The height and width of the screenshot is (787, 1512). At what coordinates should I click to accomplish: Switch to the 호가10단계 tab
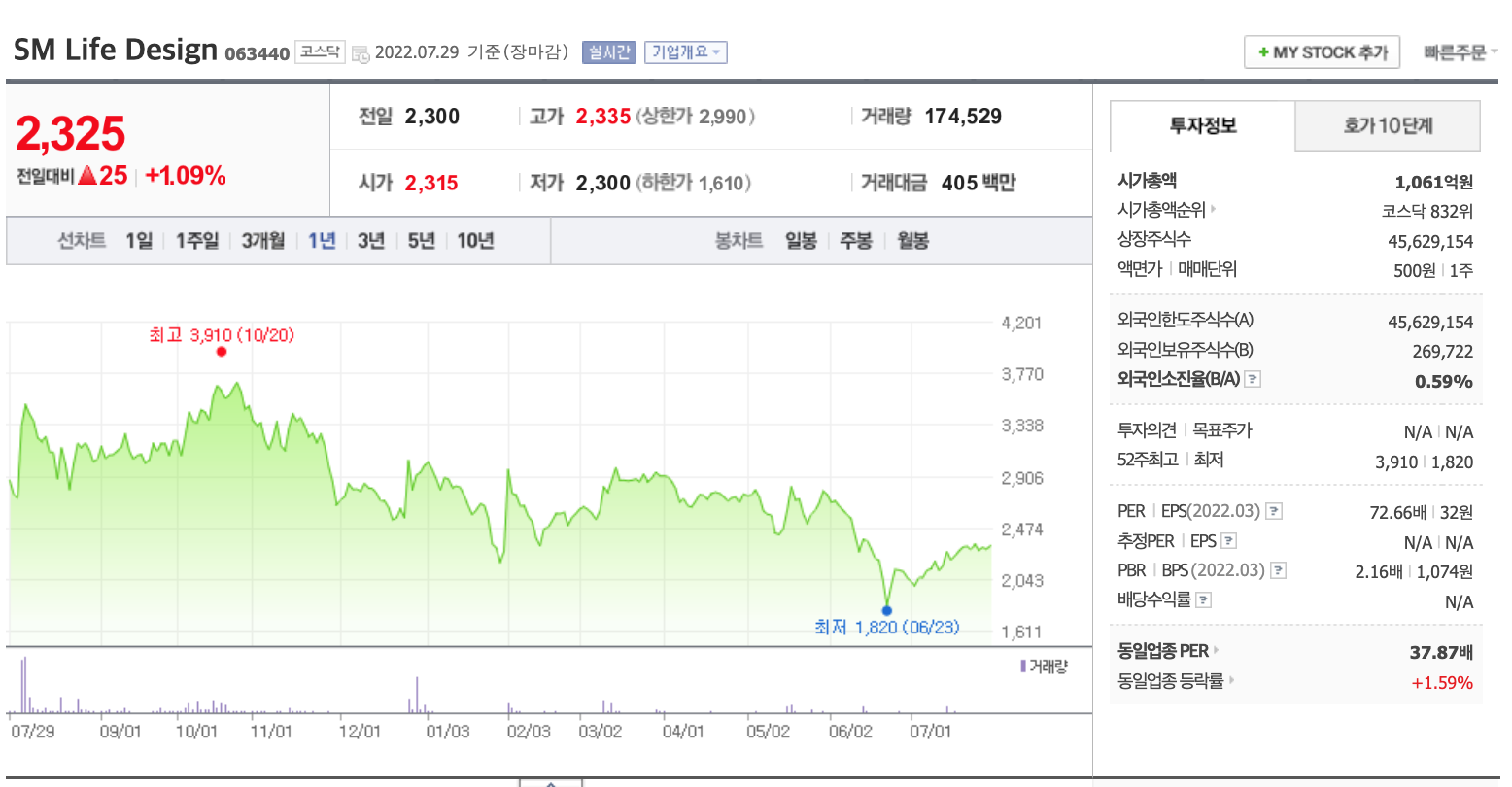click(1388, 126)
